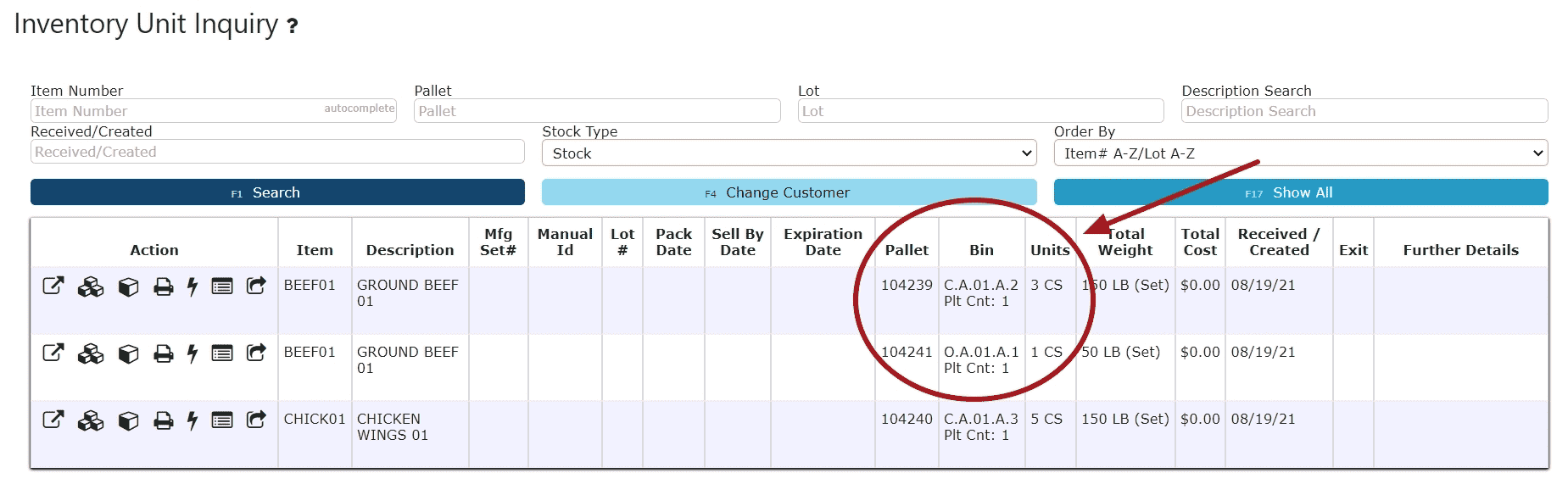Click the share arrow icon in the CHICK01 row

tap(256, 420)
